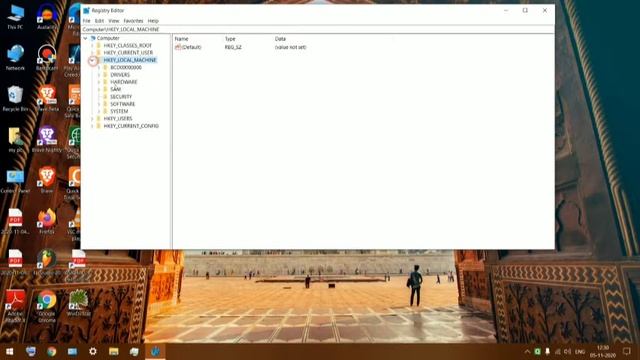Screen dimensions: 640x360
Task: Open the notification center icon
Action: pyautogui.click(x=627, y=351)
